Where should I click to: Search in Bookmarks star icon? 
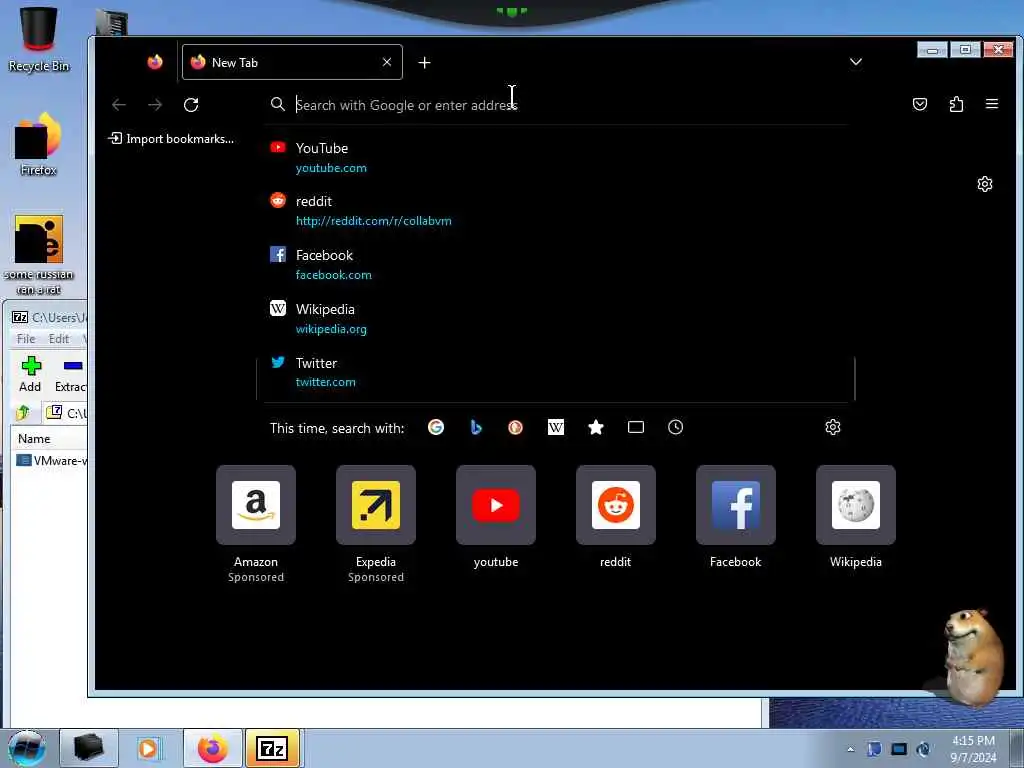click(x=596, y=427)
